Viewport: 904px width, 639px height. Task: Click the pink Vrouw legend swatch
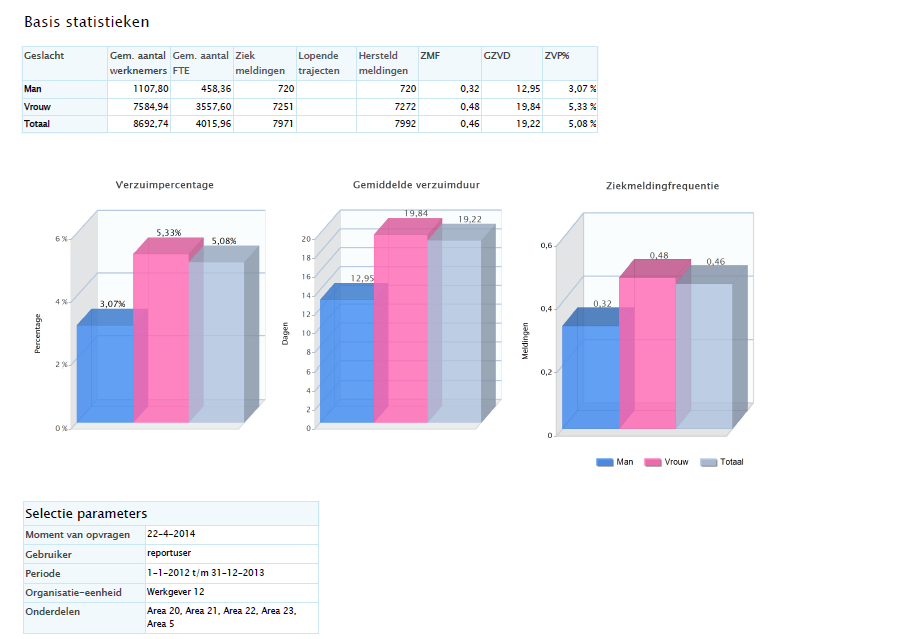click(x=653, y=462)
